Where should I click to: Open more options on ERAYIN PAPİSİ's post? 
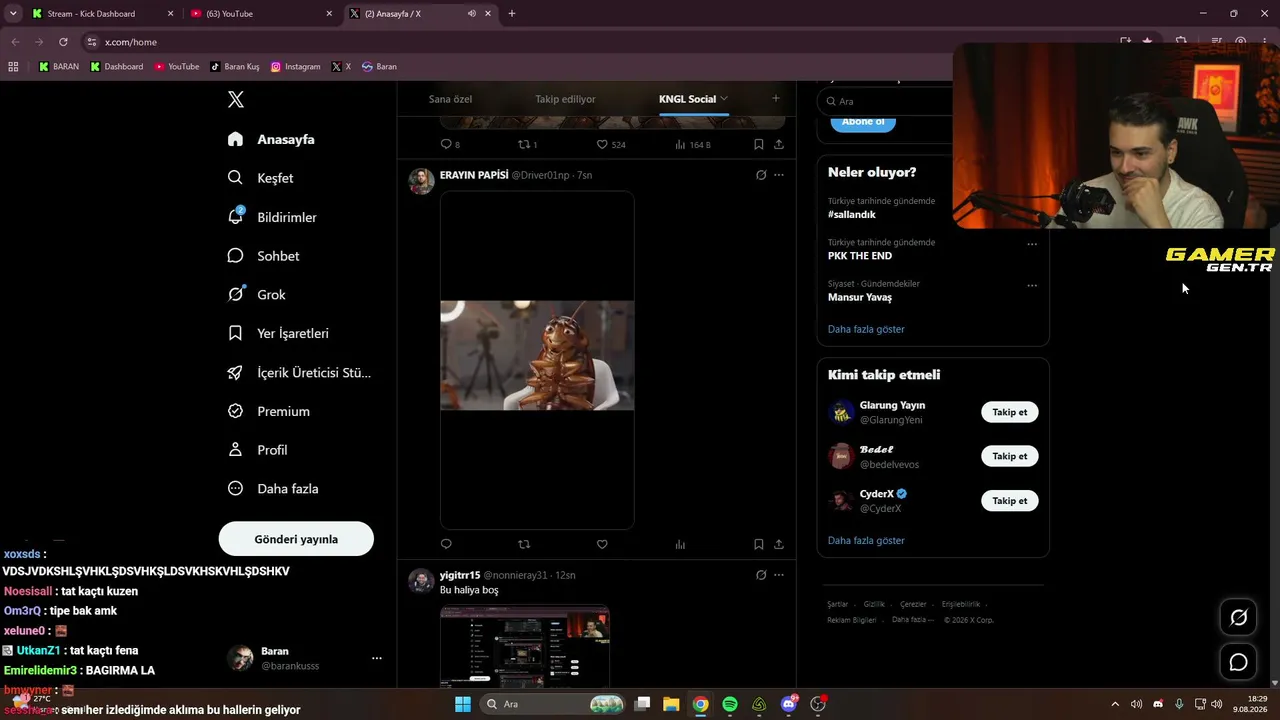click(x=779, y=175)
